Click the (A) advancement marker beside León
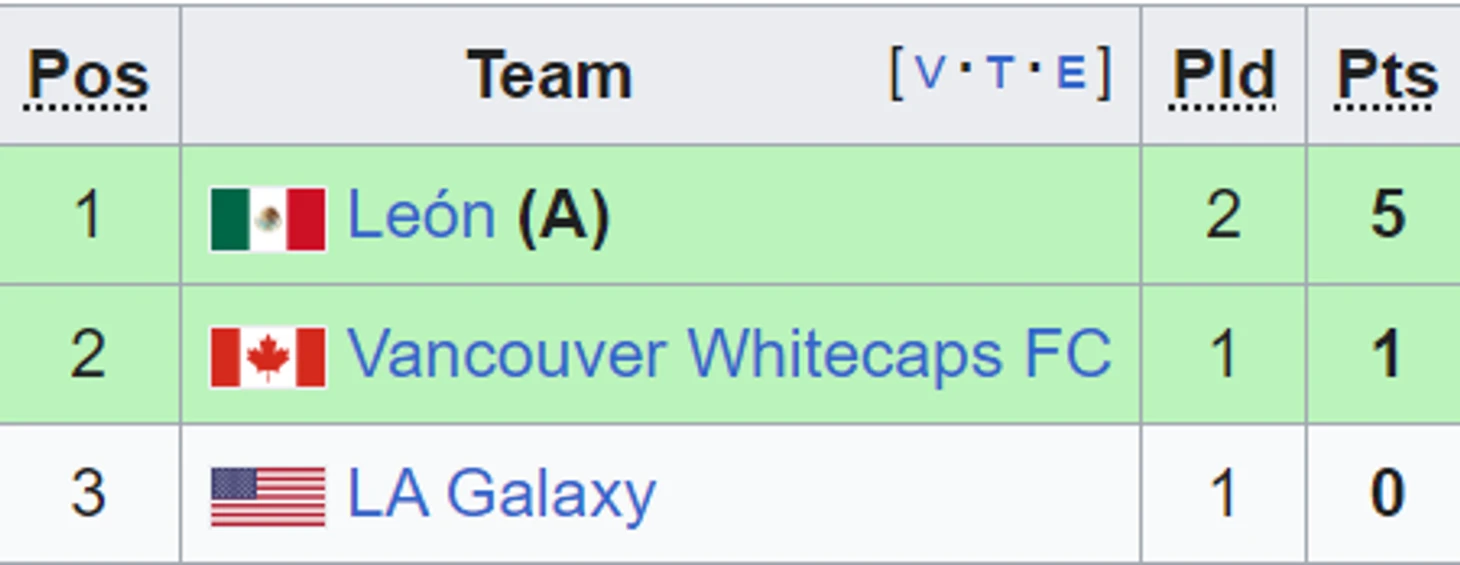The width and height of the screenshot is (1460, 565). point(563,215)
